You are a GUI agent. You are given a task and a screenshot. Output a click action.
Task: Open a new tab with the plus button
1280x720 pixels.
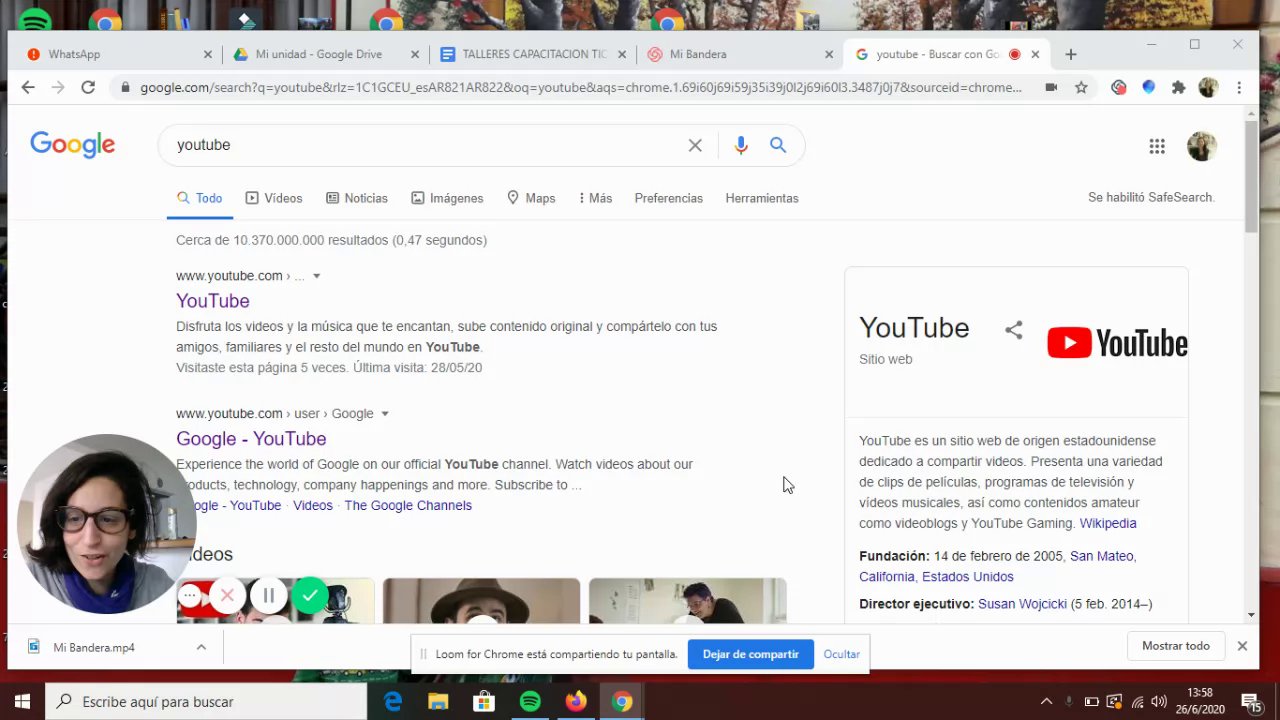pyautogui.click(x=1071, y=54)
